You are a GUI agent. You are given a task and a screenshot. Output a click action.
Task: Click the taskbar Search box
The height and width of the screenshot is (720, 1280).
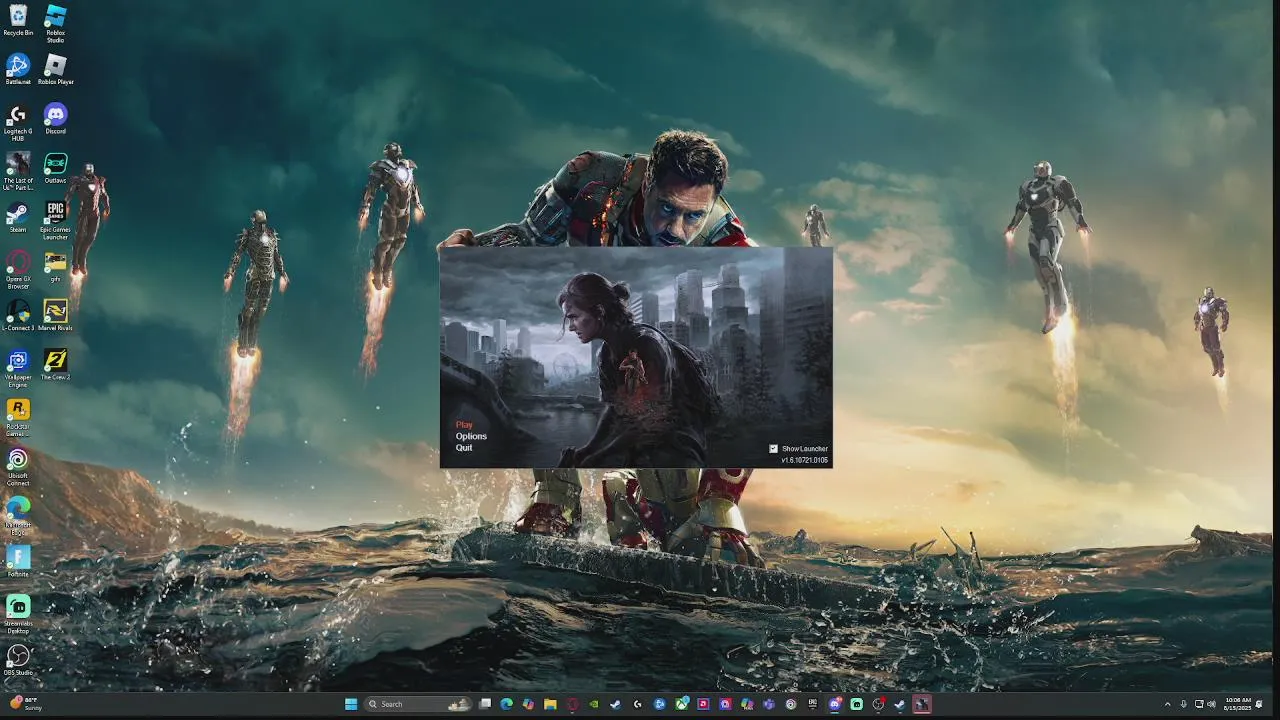[x=418, y=704]
